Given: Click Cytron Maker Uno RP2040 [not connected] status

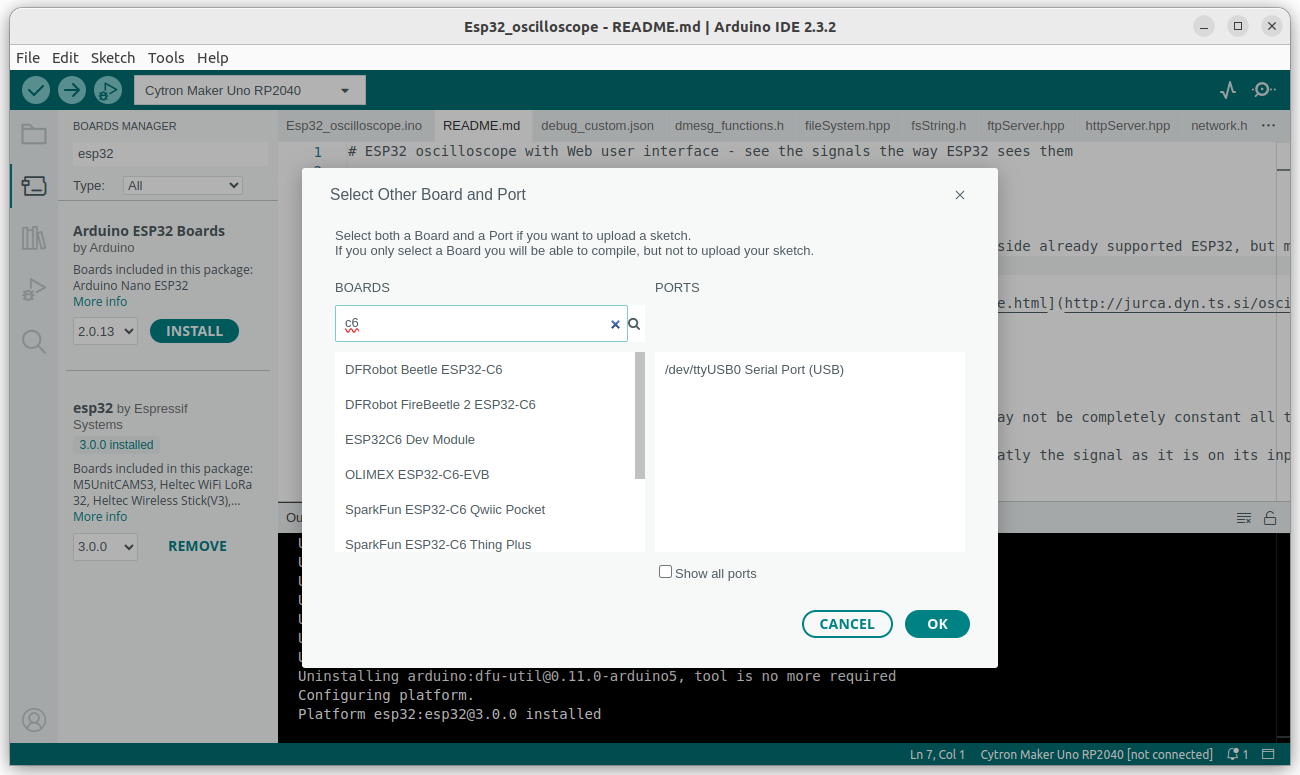Looking at the screenshot, I should pyautogui.click(x=1096, y=754).
